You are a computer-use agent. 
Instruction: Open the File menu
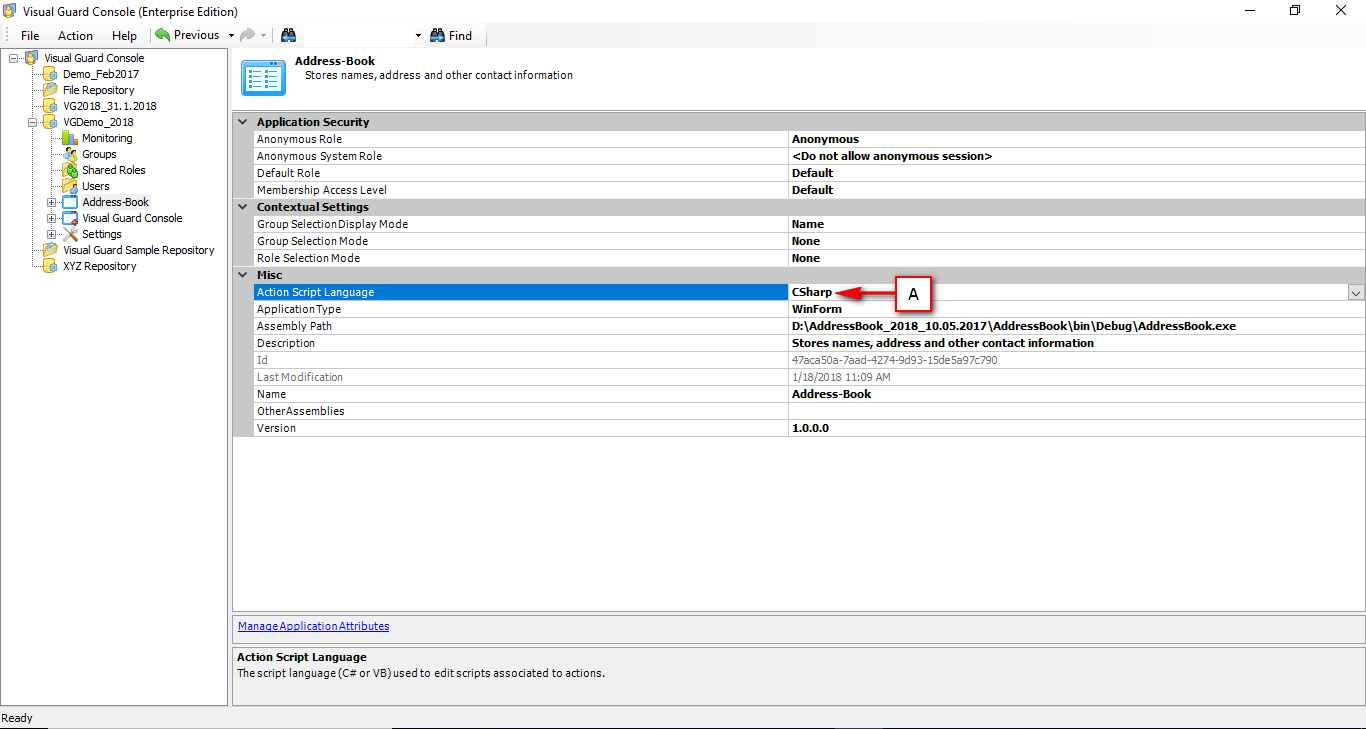tap(30, 35)
